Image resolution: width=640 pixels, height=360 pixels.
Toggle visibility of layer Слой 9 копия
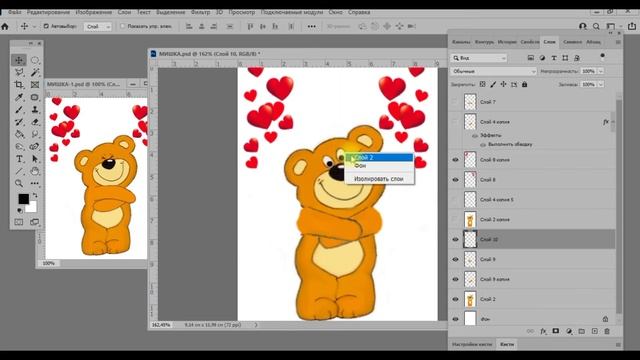click(x=456, y=280)
